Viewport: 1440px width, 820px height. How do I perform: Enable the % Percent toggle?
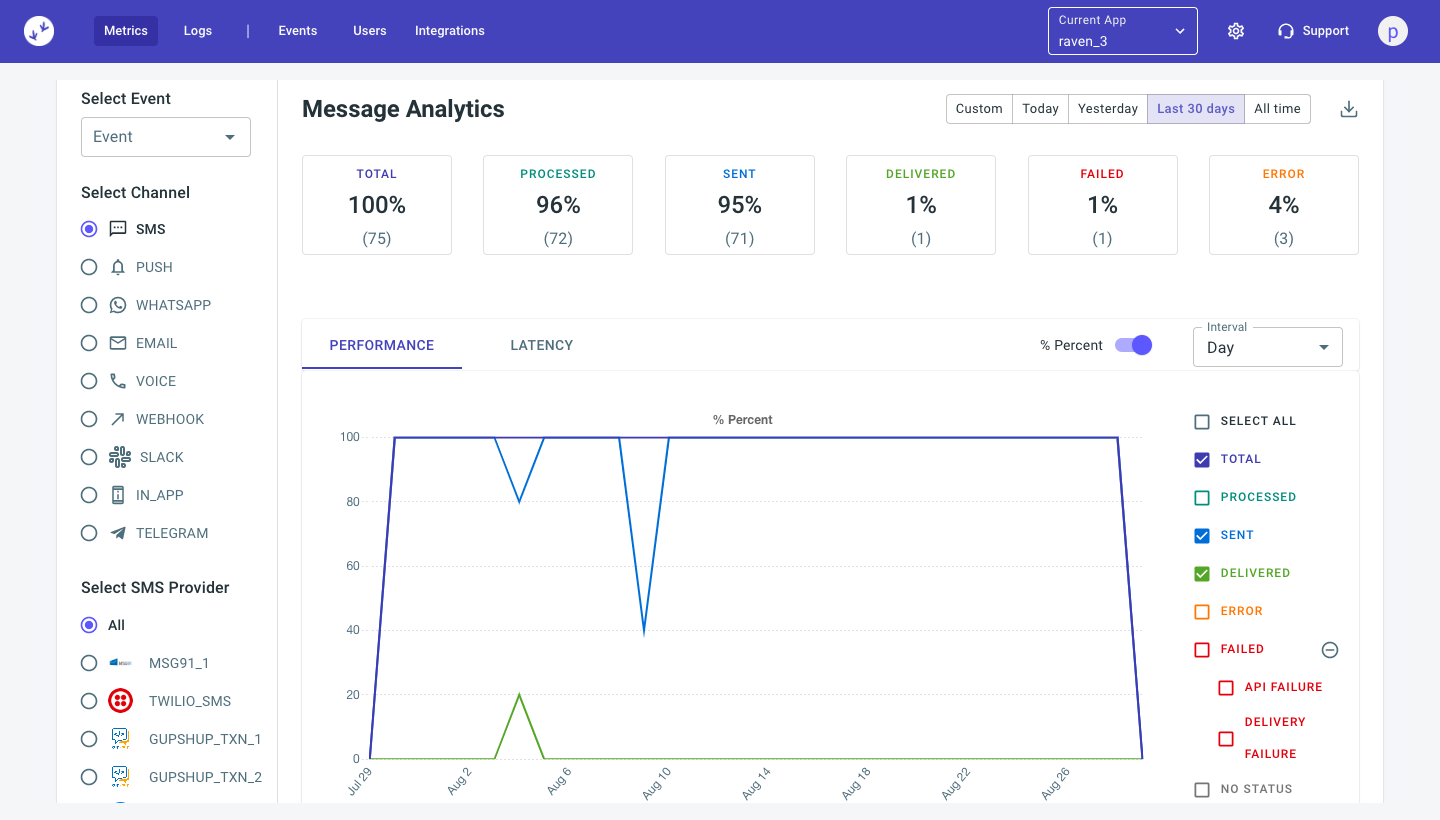(x=1133, y=344)
